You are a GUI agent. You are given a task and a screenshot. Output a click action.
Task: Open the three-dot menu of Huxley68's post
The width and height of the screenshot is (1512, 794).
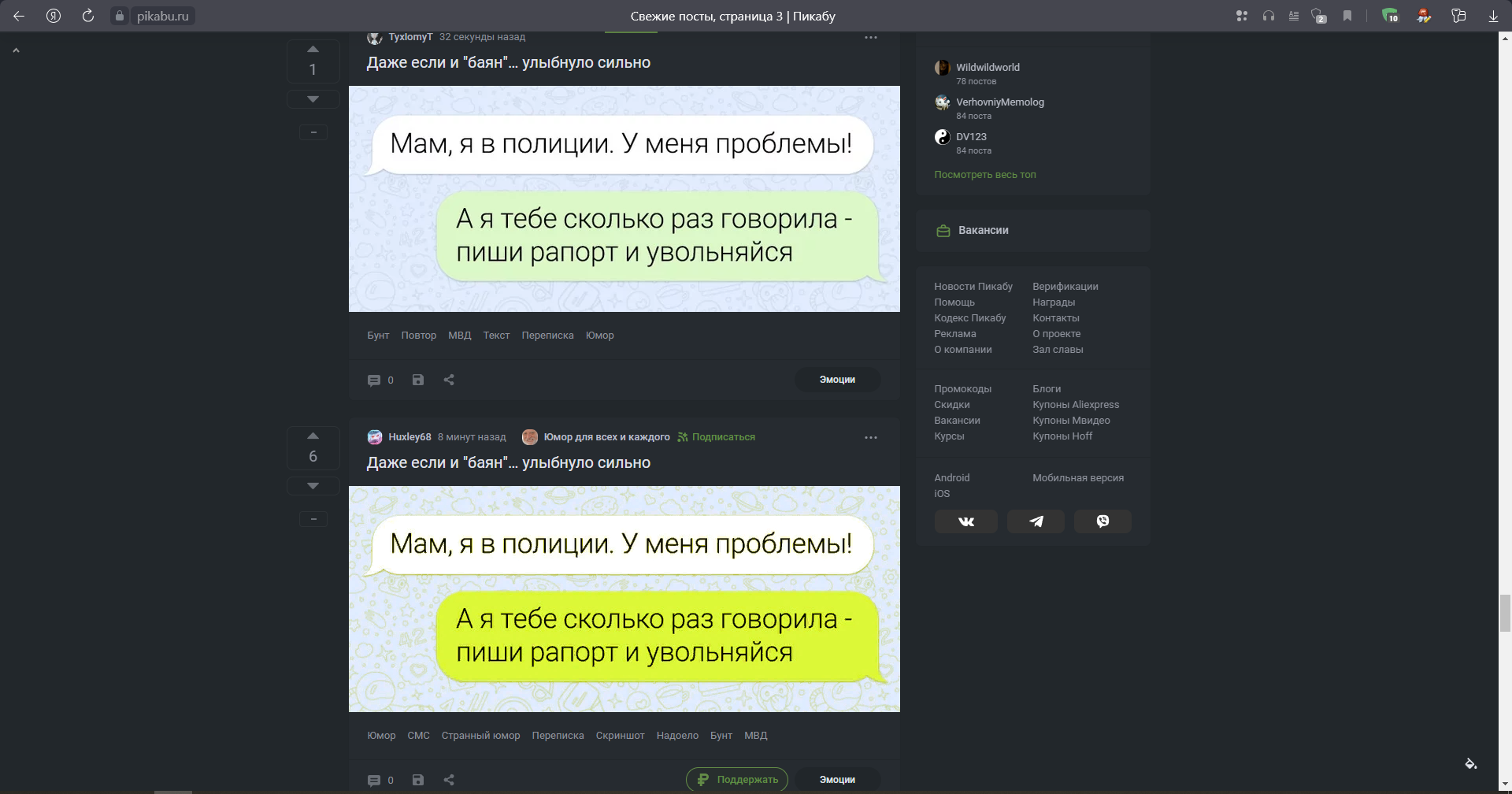[x=870, y=437]
